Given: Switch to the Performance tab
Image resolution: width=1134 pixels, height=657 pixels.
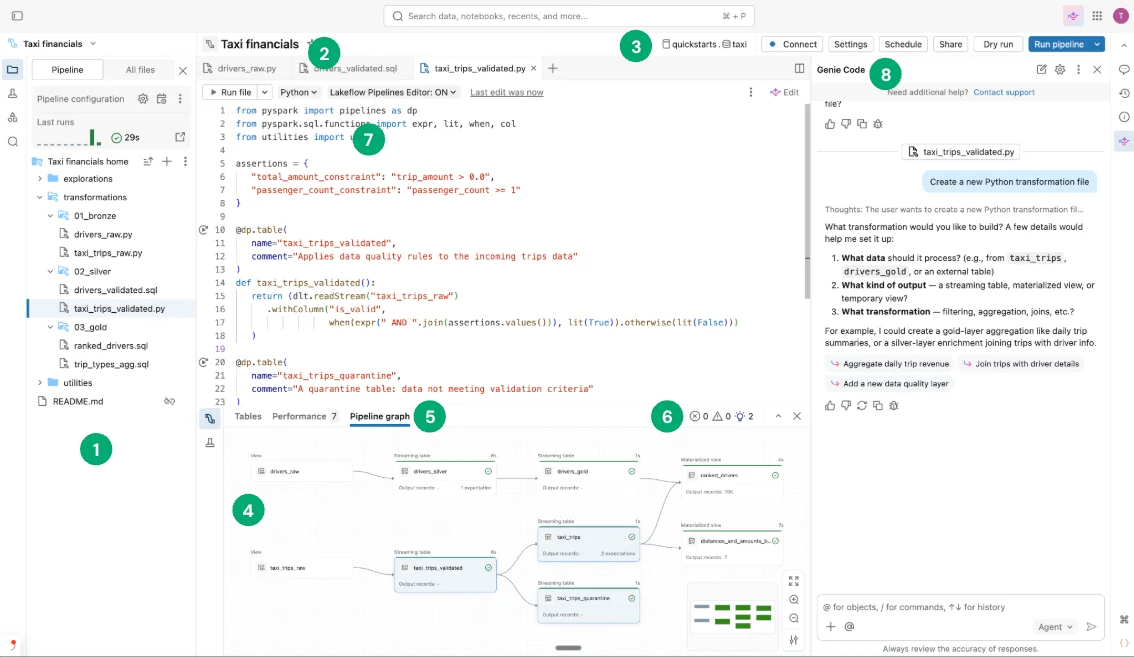Looking at the screenshot, I should [304, 416].
